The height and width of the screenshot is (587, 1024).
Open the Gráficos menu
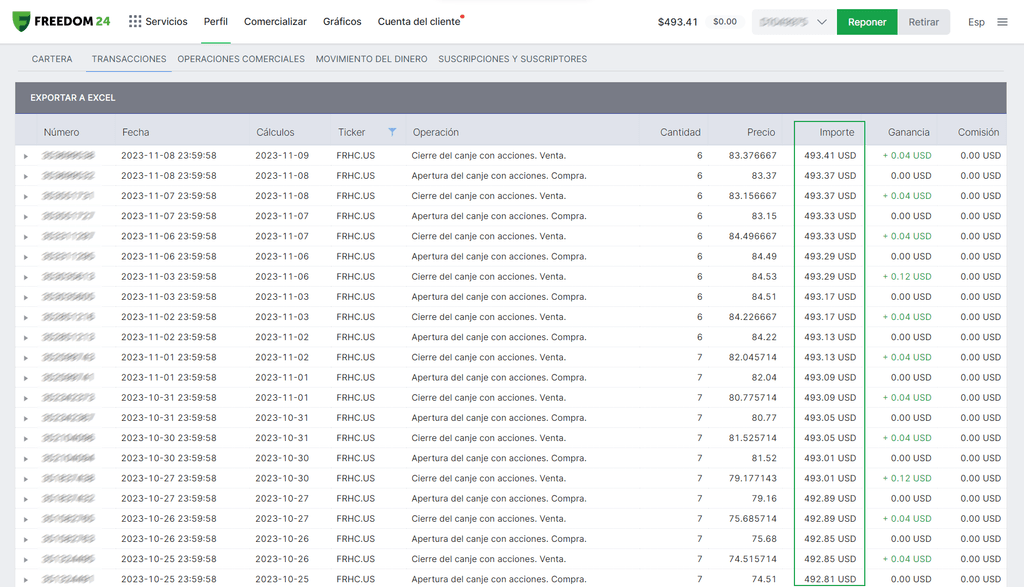[342, 20]
